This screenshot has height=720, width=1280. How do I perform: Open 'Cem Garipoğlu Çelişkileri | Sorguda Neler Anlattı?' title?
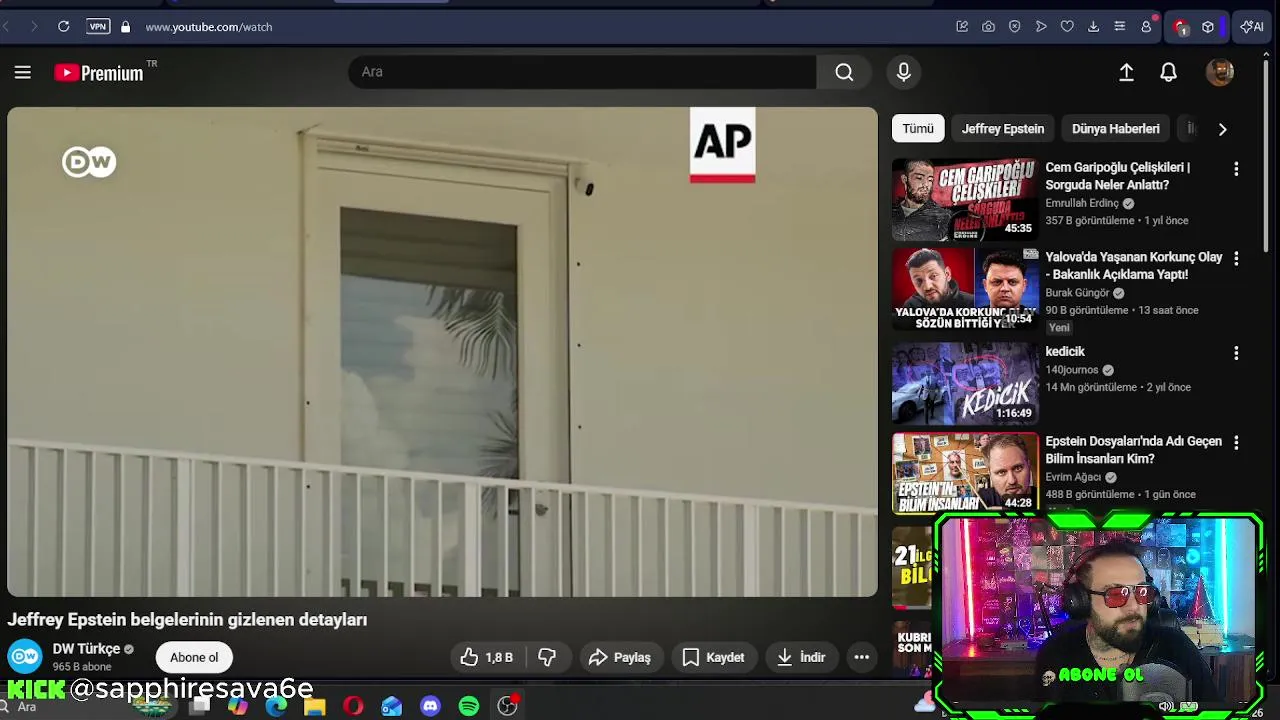[x=1117, y=176]
